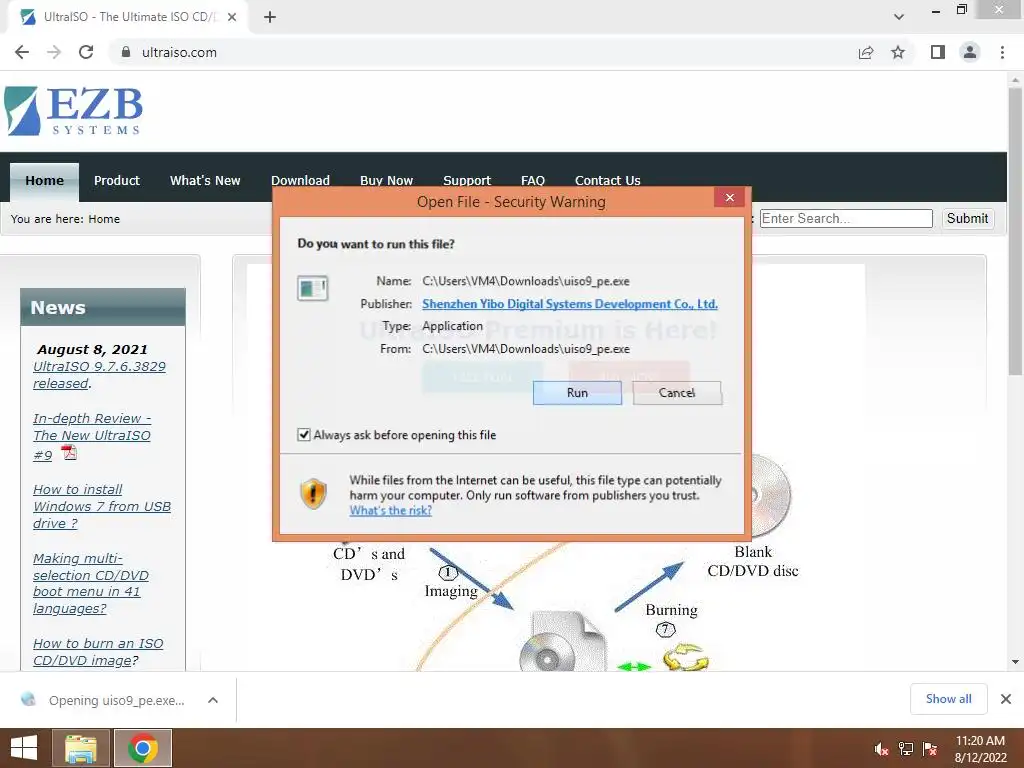Click the application file icon in dialog
The height and width of the screenshot is (768, 1024).
click(x=313, y=288)
